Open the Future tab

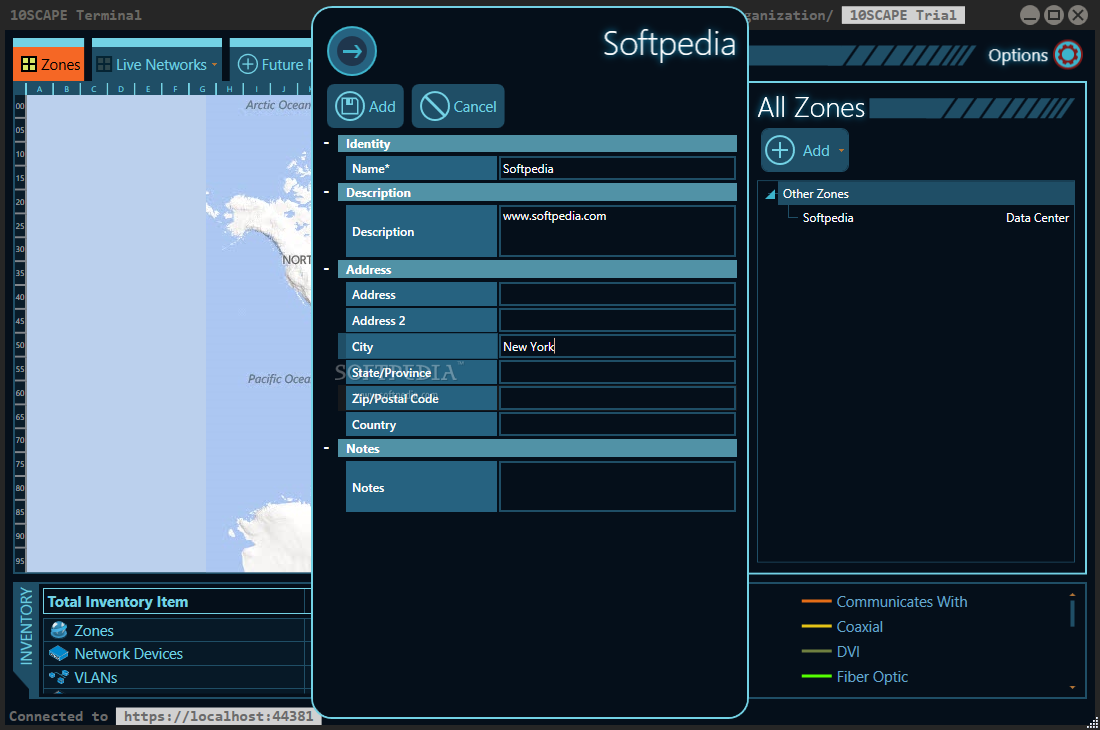[271, 65]
